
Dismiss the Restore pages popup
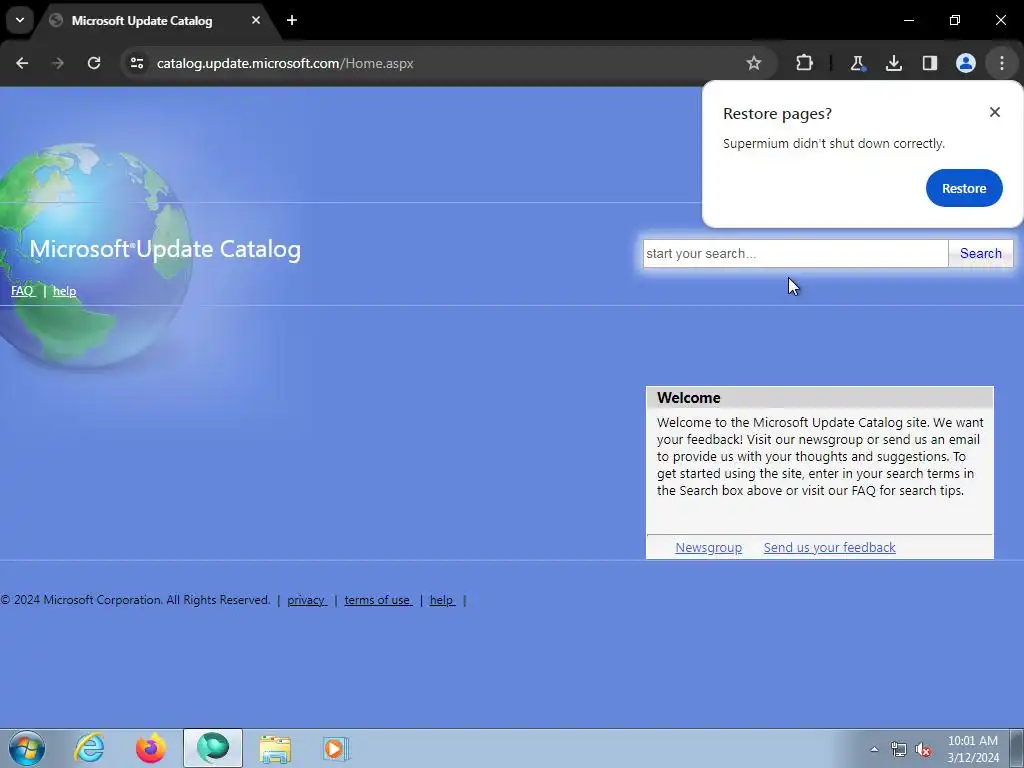[995, 112]
